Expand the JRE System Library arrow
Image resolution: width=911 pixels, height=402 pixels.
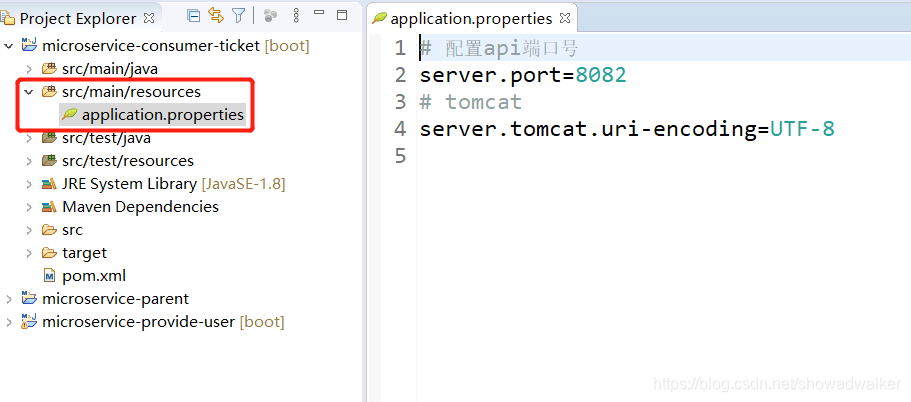[29, 184]
